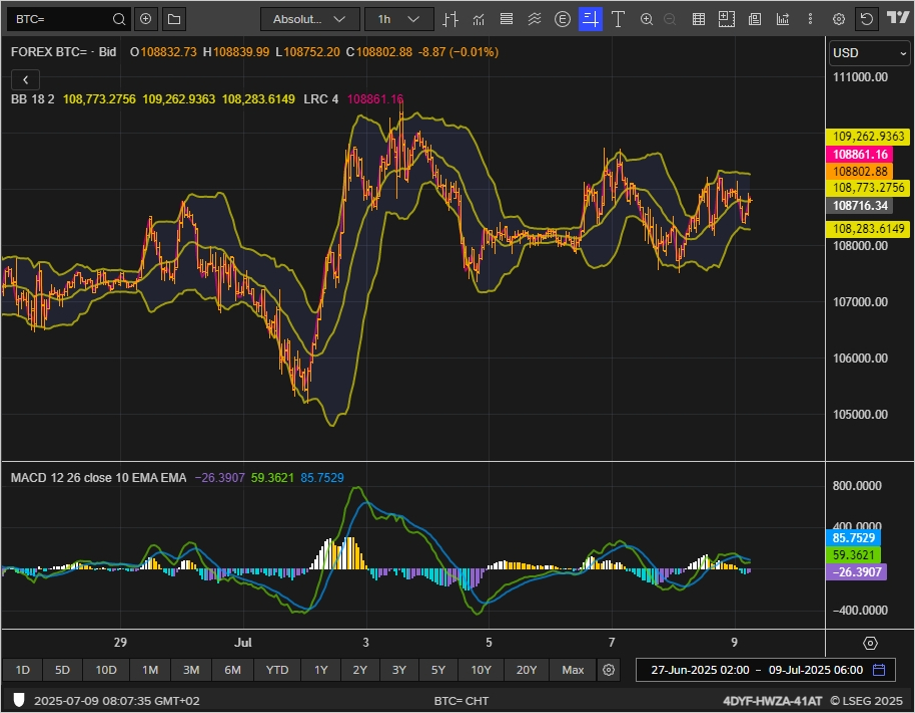This screenshot has height=713, width=915.
Task: Open the calendar icon in date range
Action: (879, 670)
